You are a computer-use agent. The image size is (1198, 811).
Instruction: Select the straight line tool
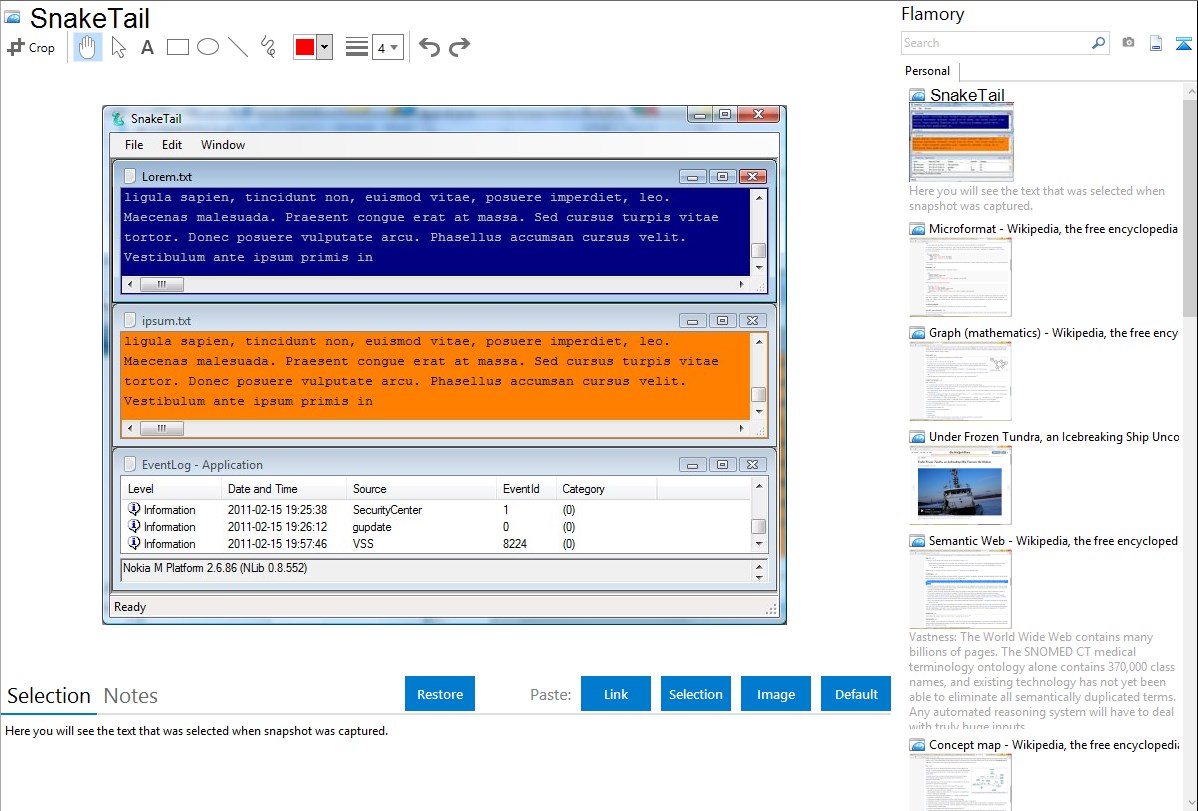click(238, 47)
